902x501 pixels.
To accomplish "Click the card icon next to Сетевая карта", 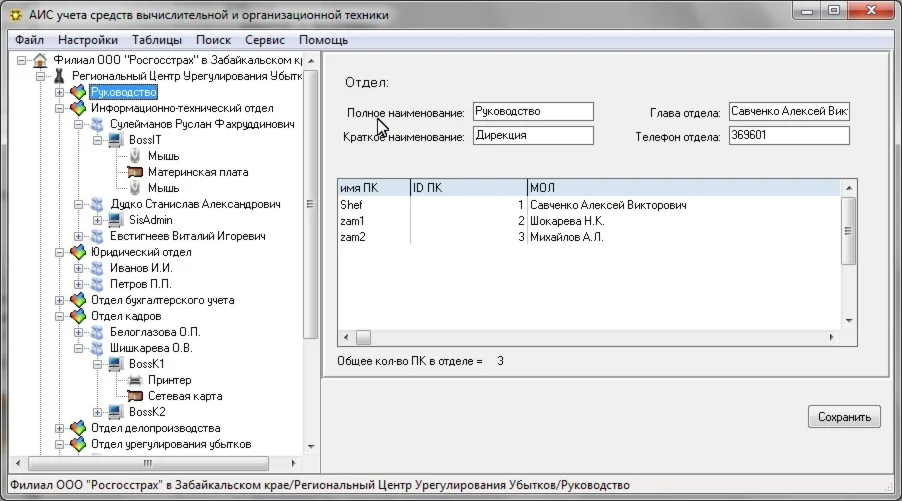I will point(135,396).
